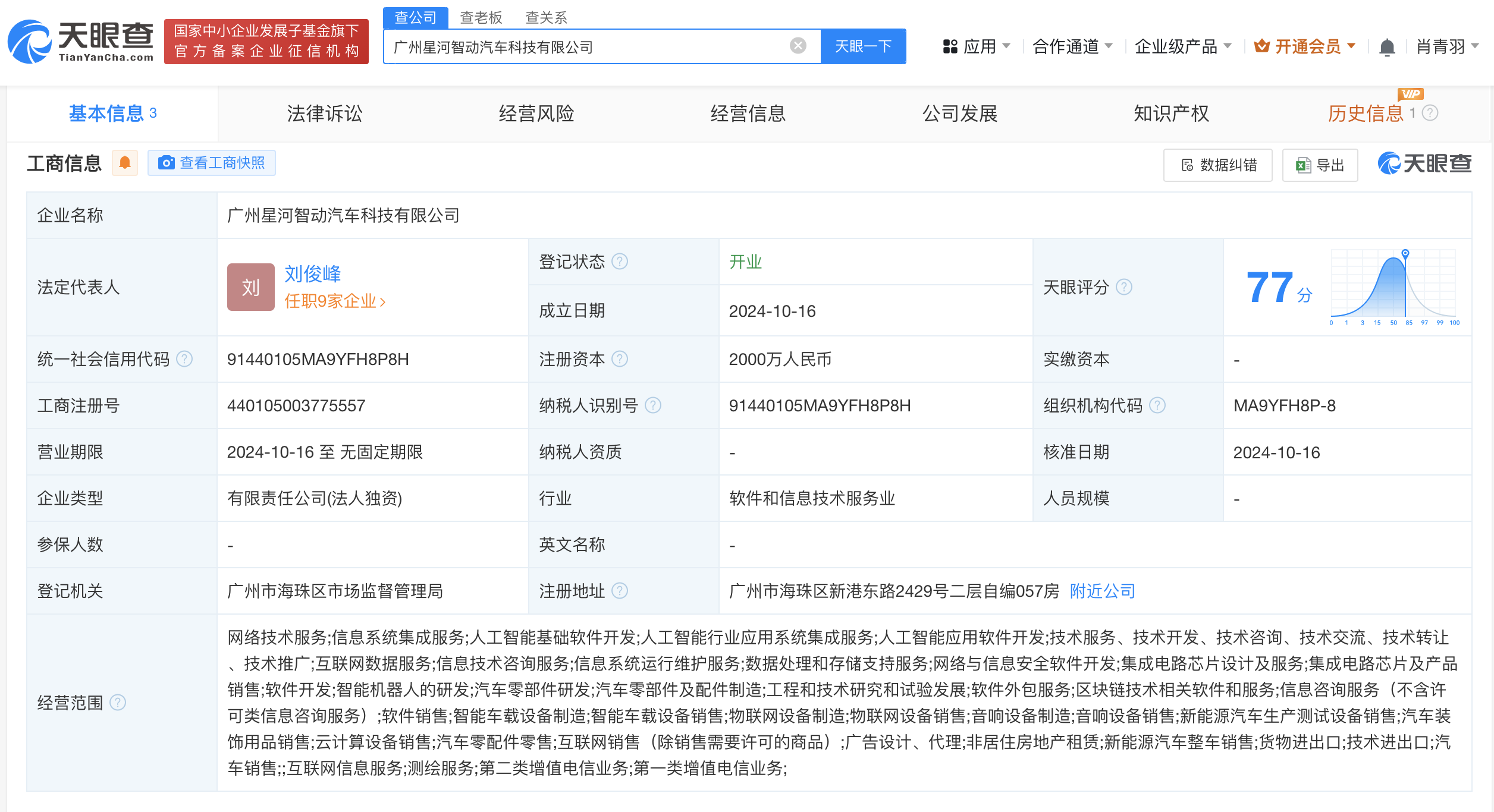Image resolution: width=1494 pixels, height=812 pixels.
Task: Open the 应用 grid icon
Action: (x=949, y=46)
